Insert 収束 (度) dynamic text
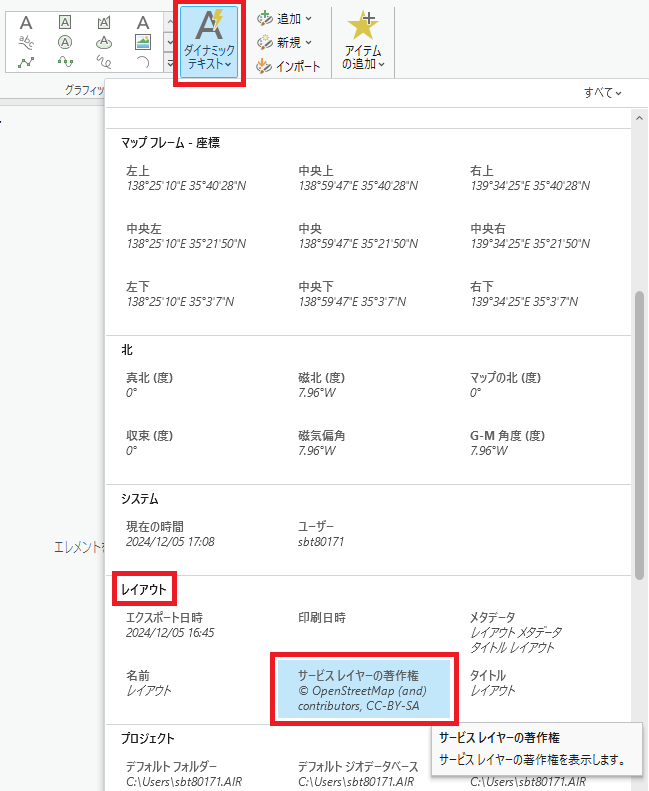This screenshot has height=791, width=649. (x=149, y=443)
